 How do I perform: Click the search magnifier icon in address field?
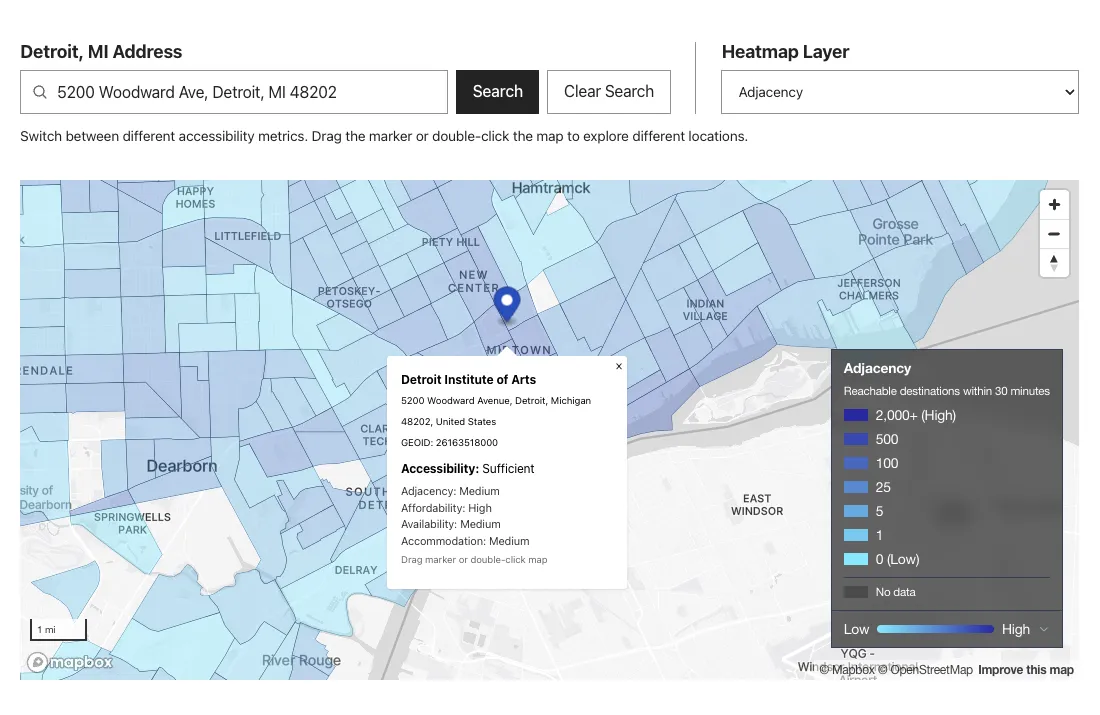(x=40, y=92)
